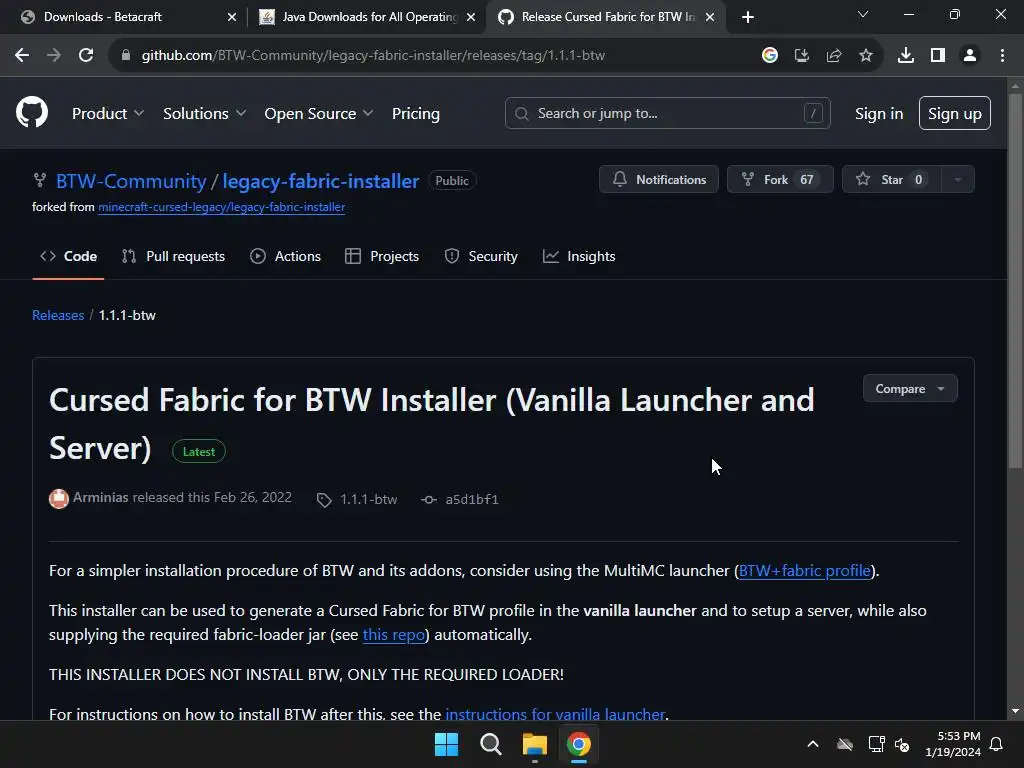Viewport: 1024px width, 768px height.
Task: Click the page vertical scrollbar thumb
Action: (1015, 281)
